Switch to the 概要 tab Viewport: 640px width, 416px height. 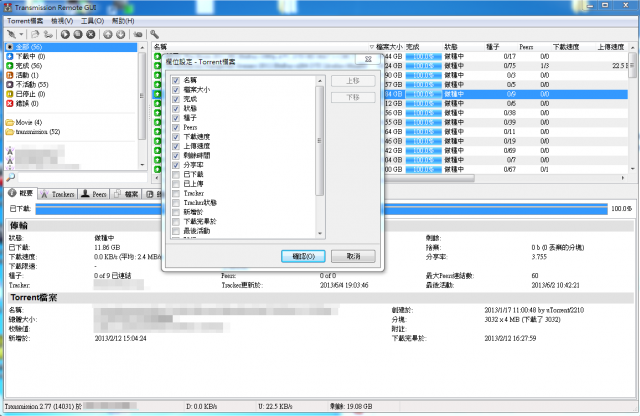tap(21, 194)
